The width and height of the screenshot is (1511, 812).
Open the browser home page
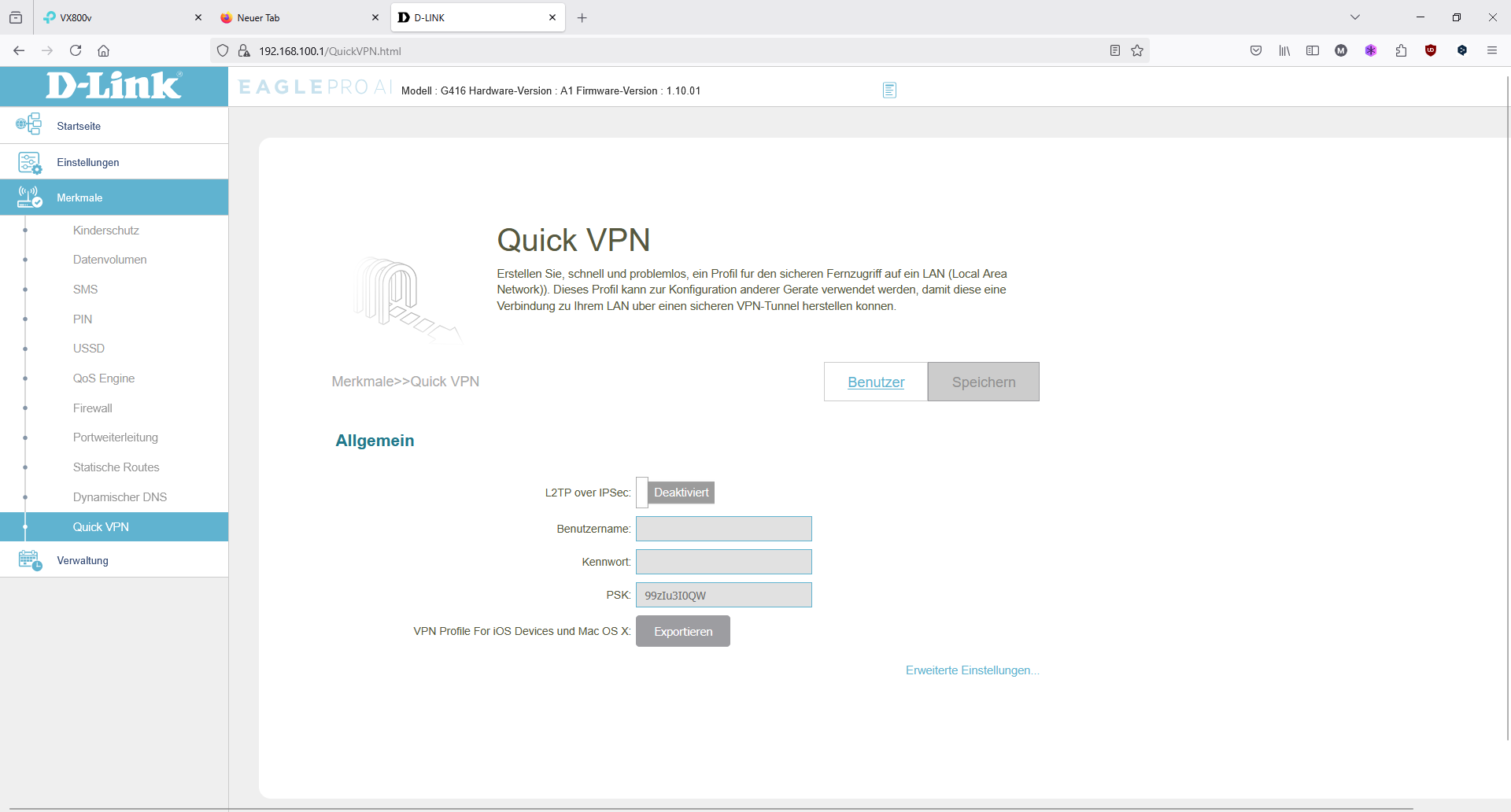[103, 50]
